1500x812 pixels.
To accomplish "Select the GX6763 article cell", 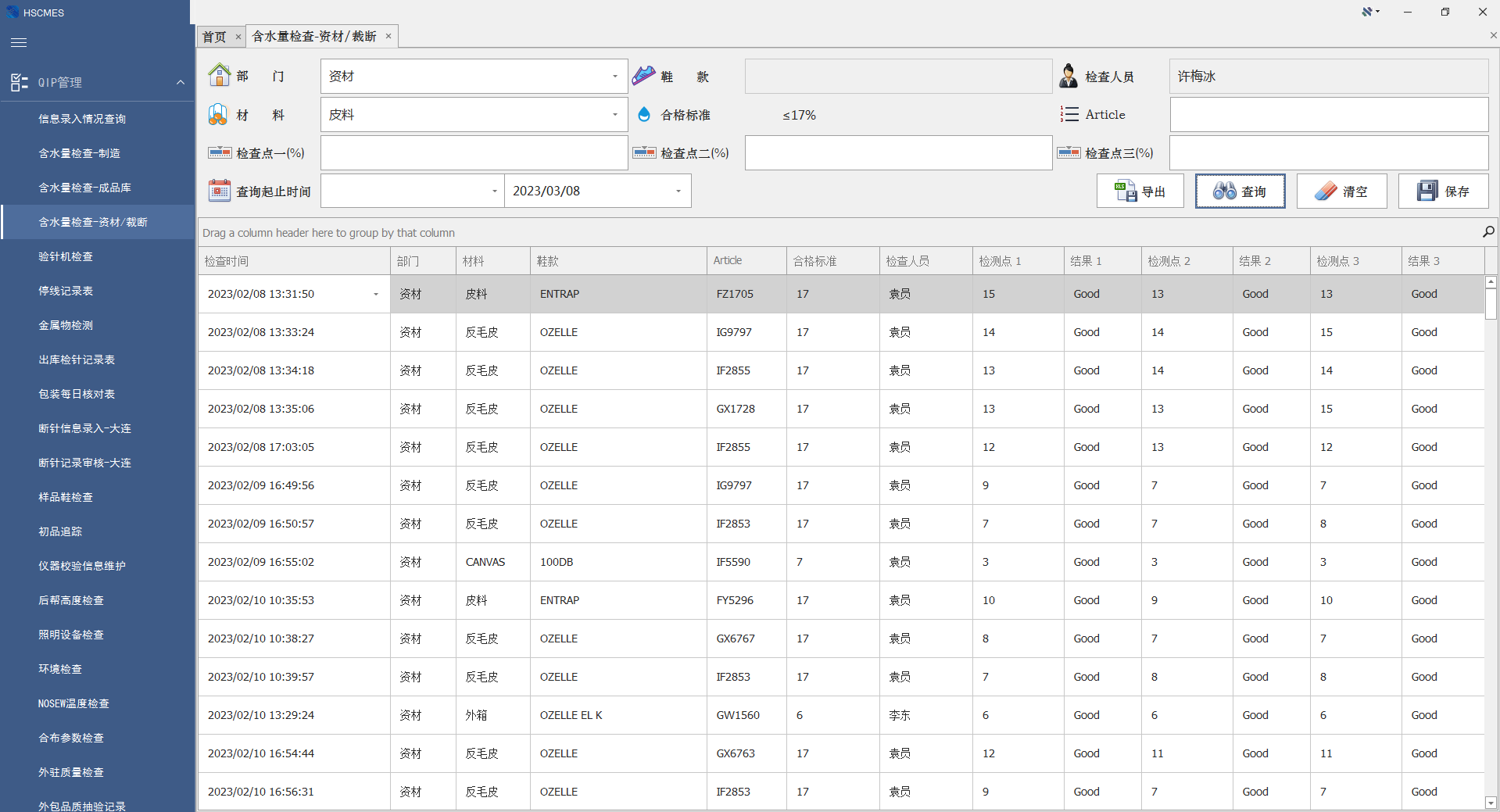I will pyautogui.click(x=746, y=753).
